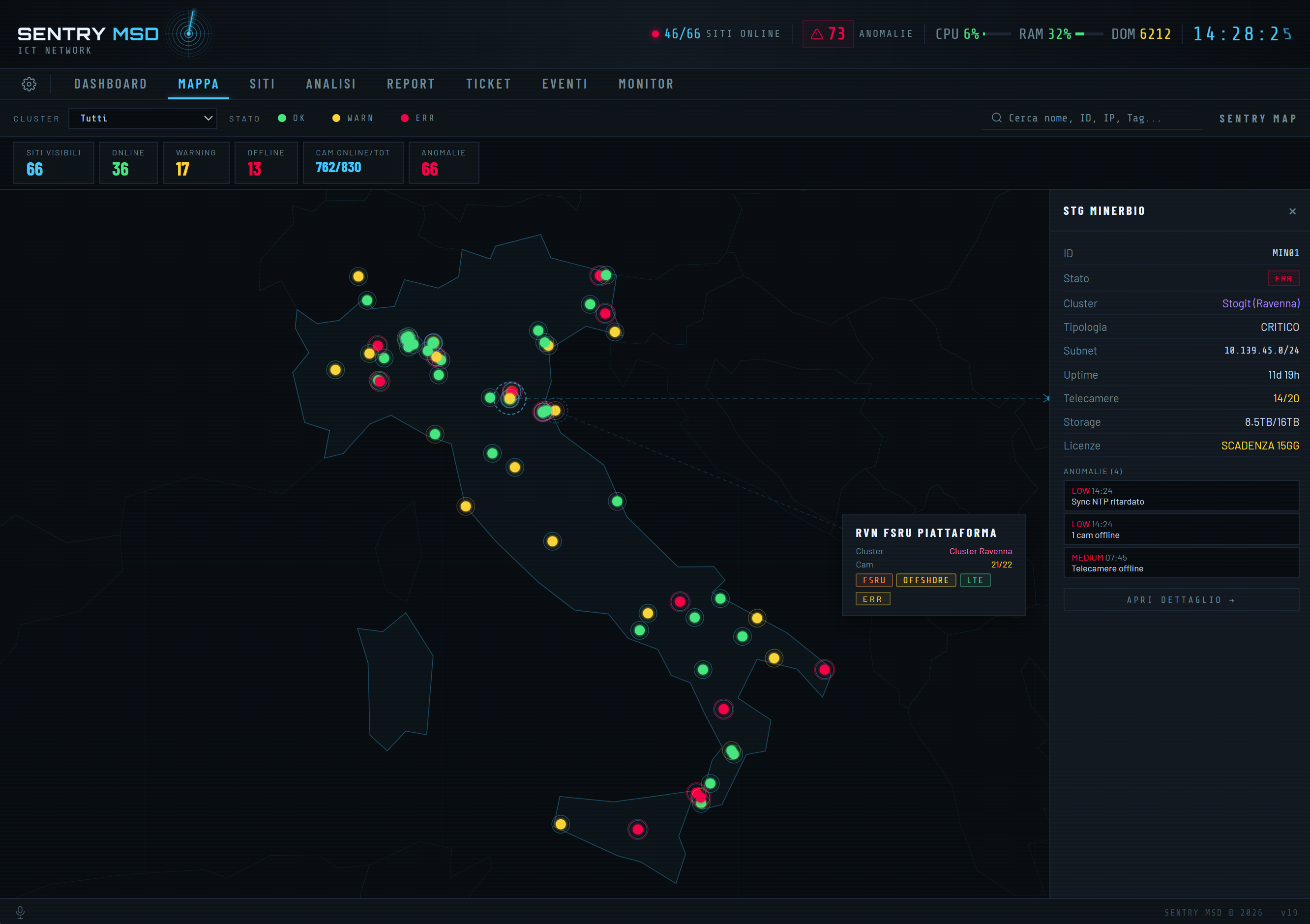Click the OFFSHORE tag in tooltip
The image size is (1310, 924).
pyautogui.click(x=926, y=580)
